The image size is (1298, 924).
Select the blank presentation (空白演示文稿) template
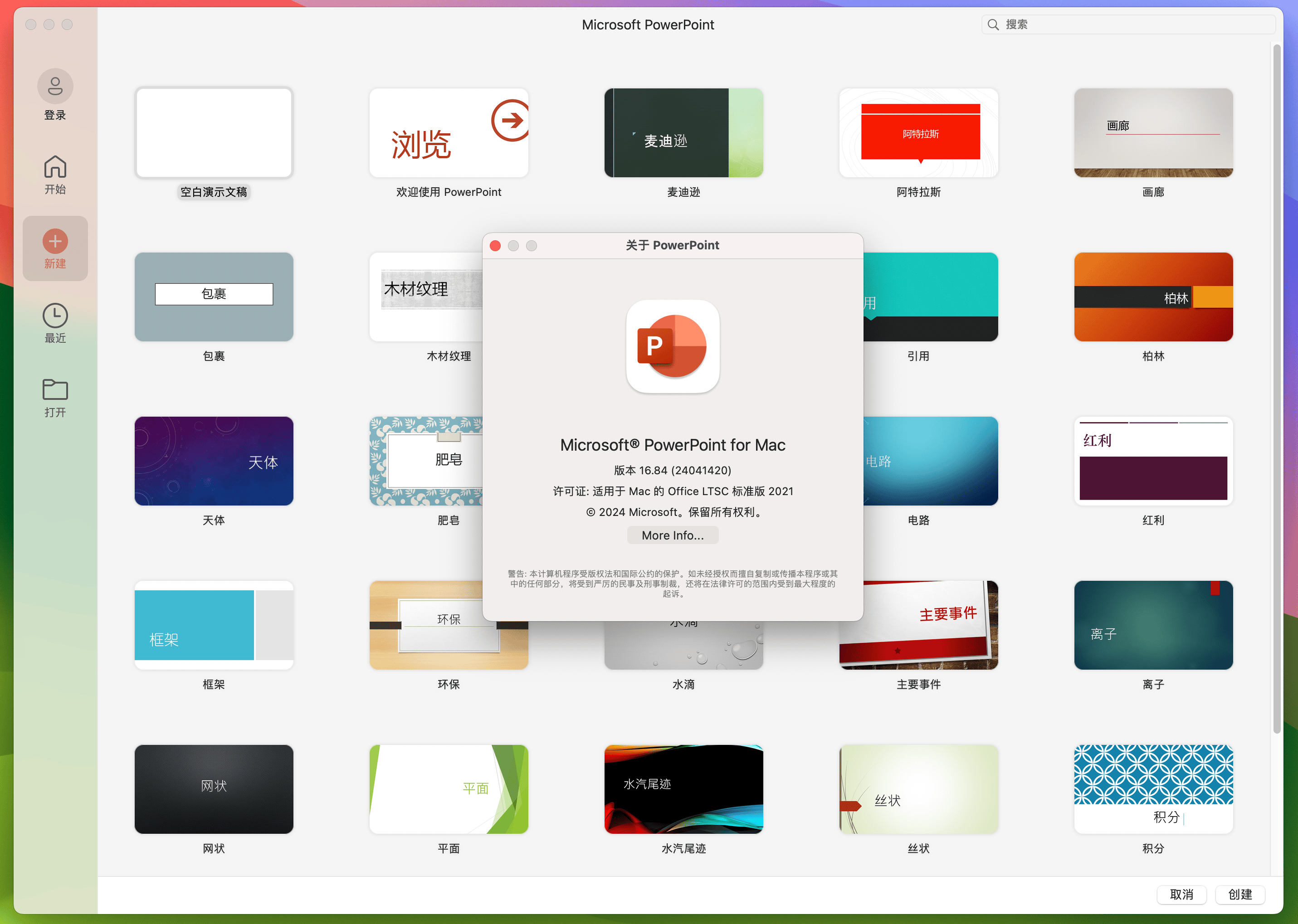(214, 132)
